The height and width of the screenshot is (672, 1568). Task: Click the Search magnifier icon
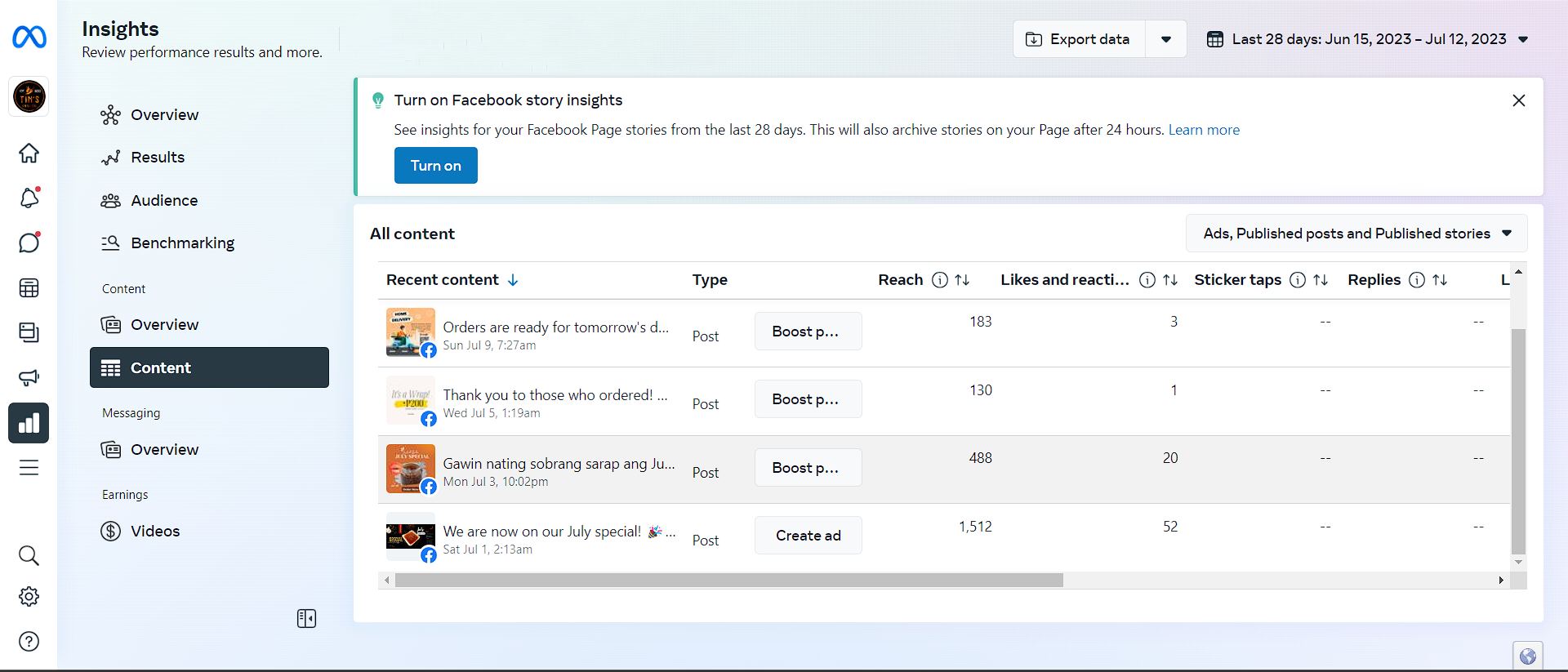point(29,556)
